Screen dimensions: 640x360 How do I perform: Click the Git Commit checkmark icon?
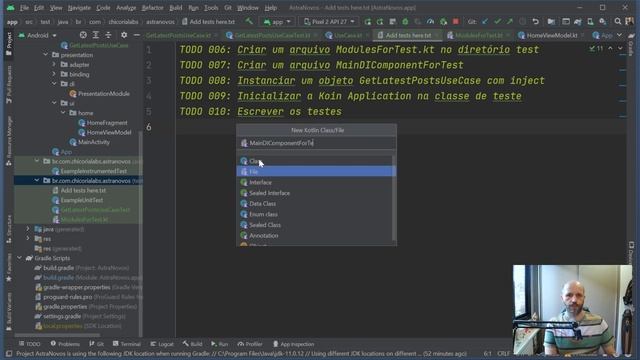tap(497, 22)
